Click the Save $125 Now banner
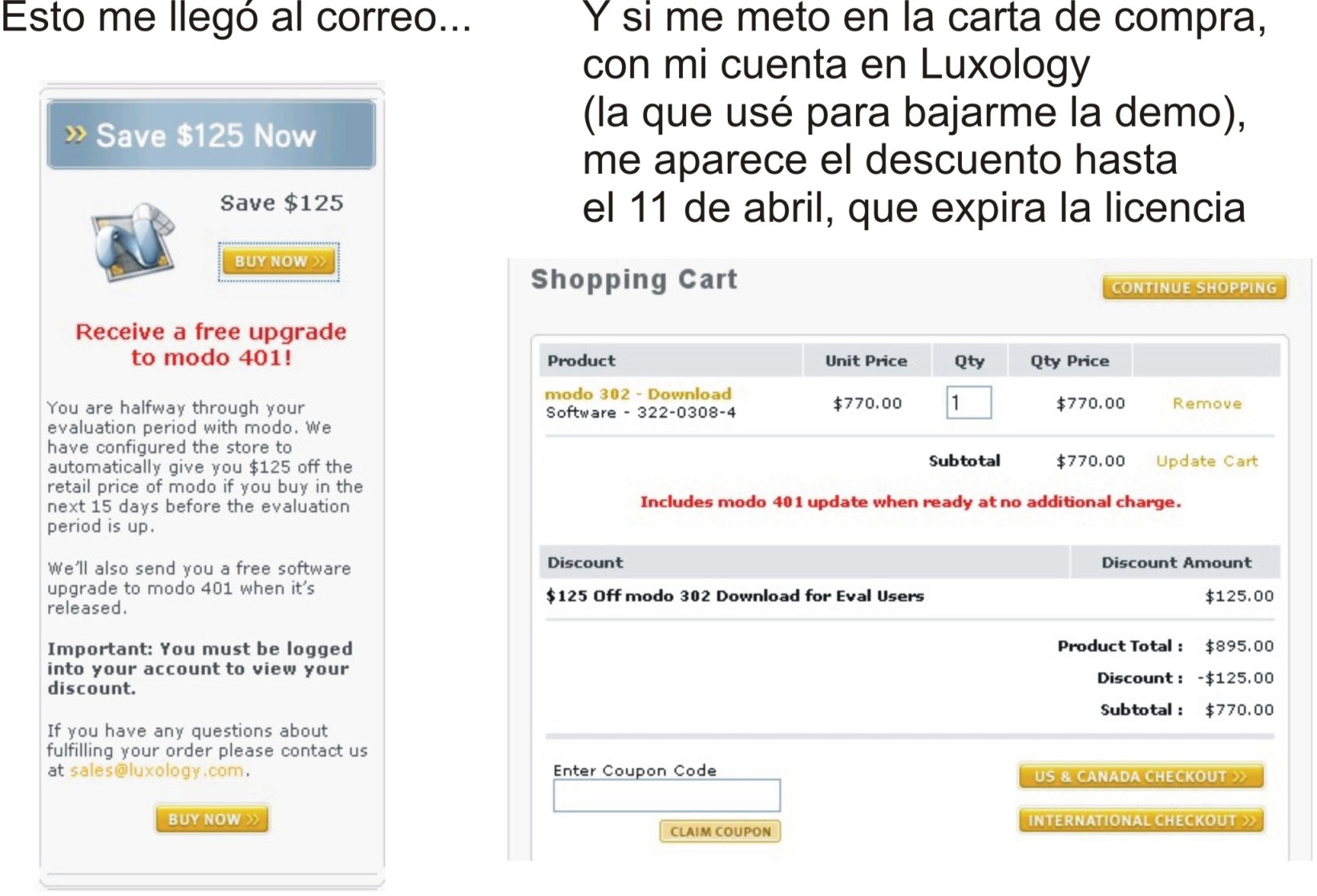 coord(211,135)
